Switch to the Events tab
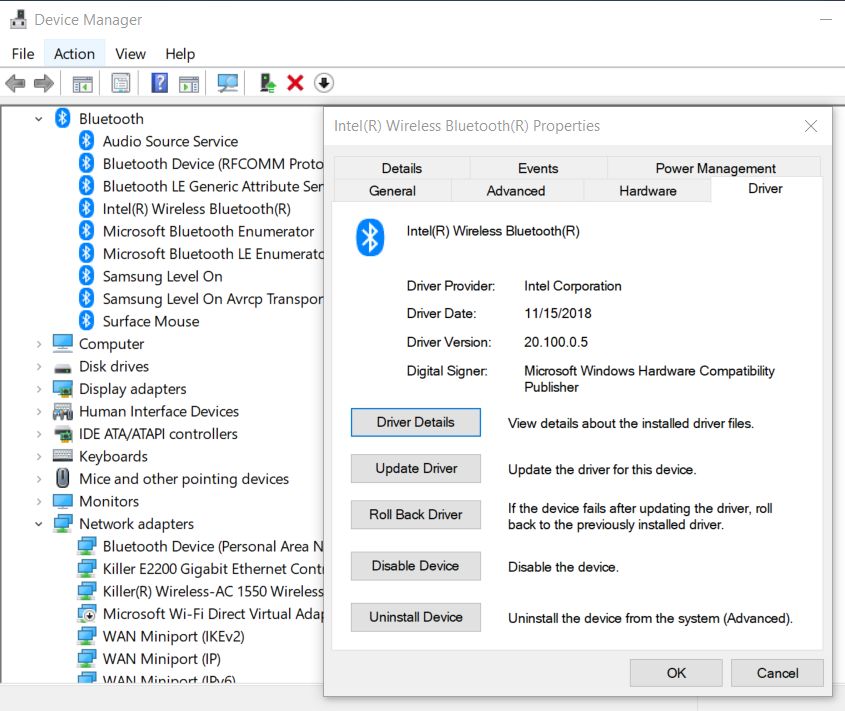Screen dimensions: 845x711 (538, 168)
